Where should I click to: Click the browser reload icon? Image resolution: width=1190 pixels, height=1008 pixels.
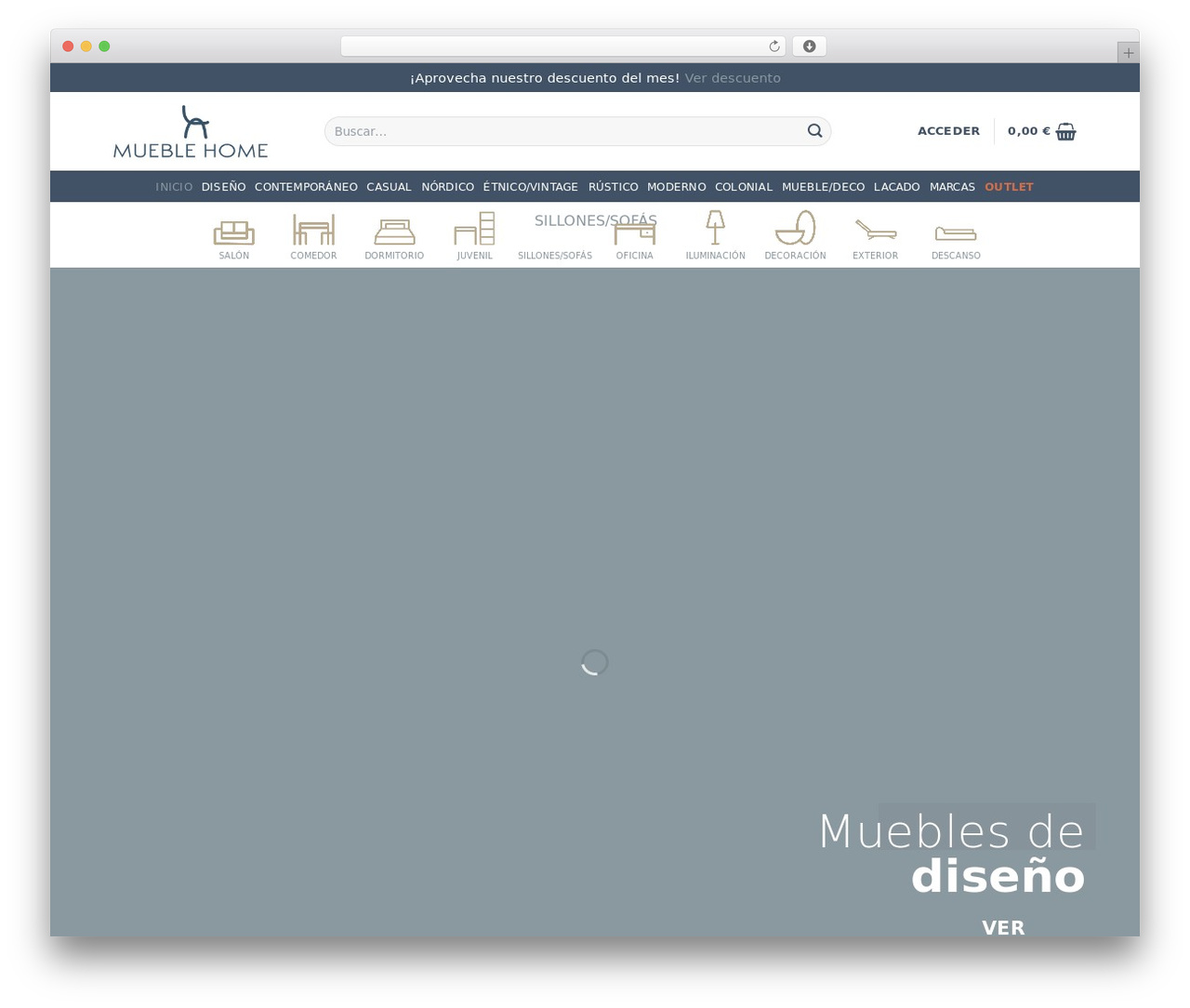point(773,46)
